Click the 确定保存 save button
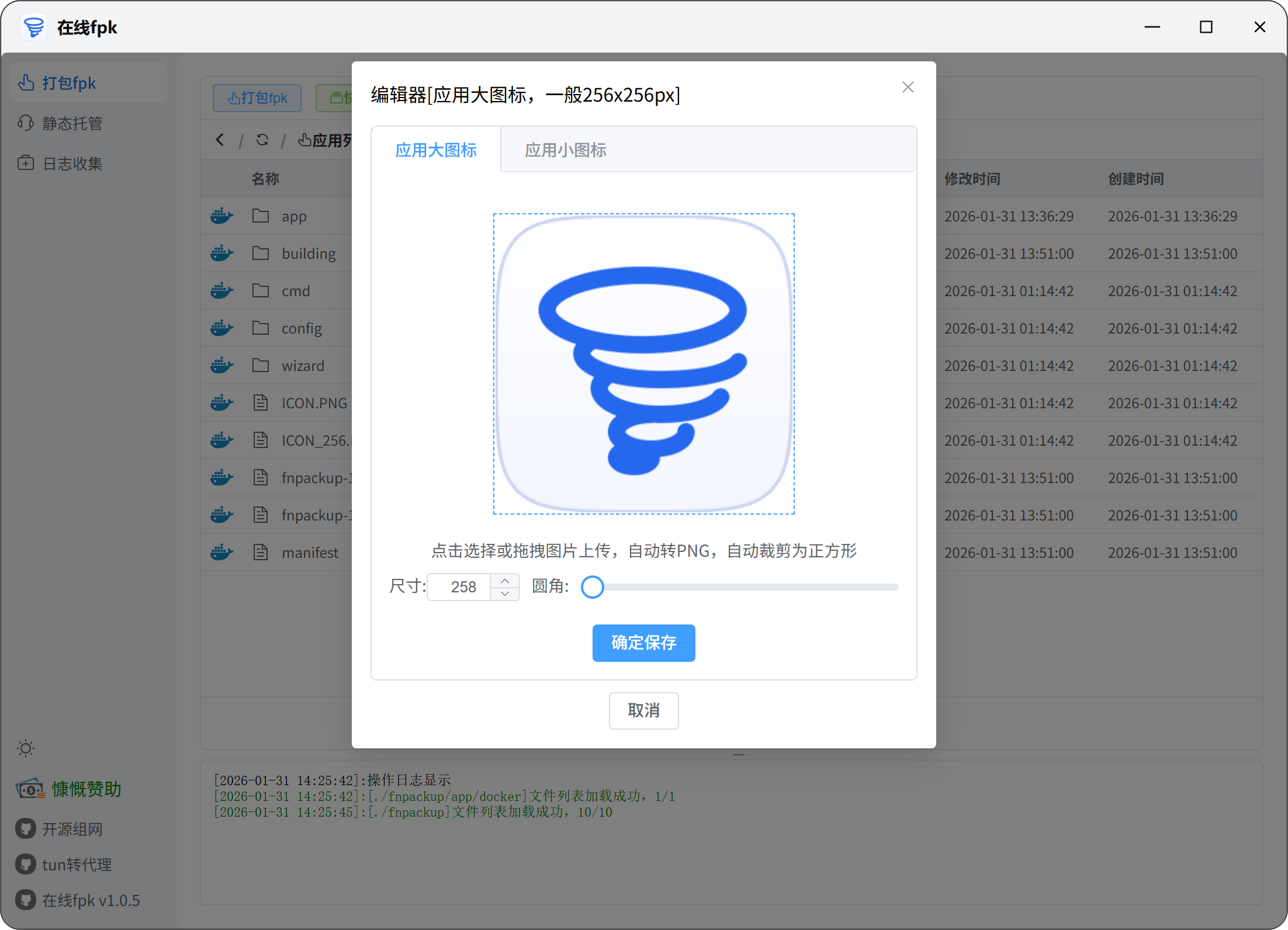 click(x=643, y=643)
